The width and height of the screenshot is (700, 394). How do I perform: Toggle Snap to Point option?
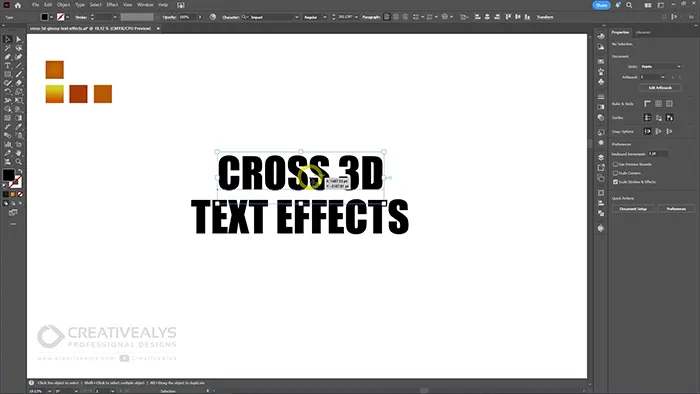click(x=647, y=132)
